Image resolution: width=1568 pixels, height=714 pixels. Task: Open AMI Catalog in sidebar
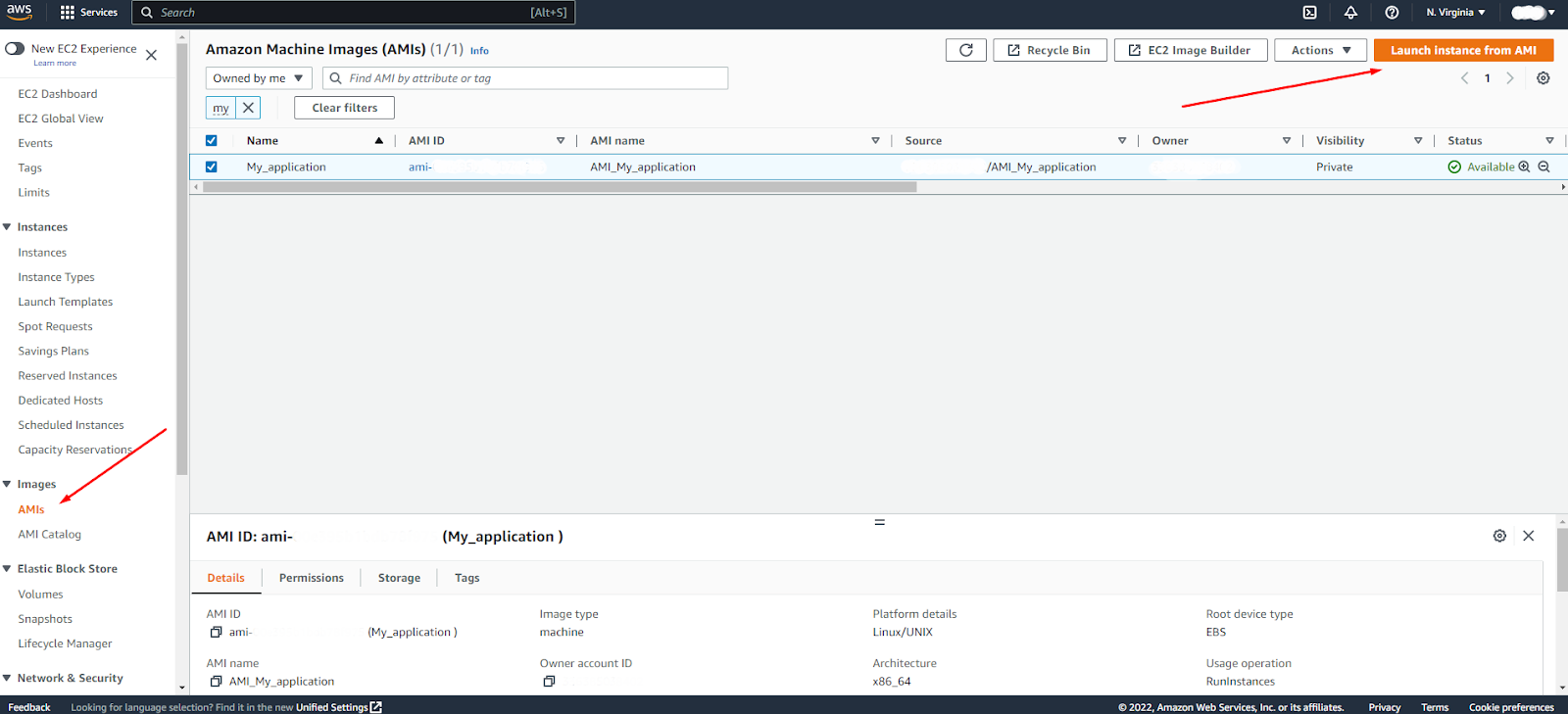[50, 534]
